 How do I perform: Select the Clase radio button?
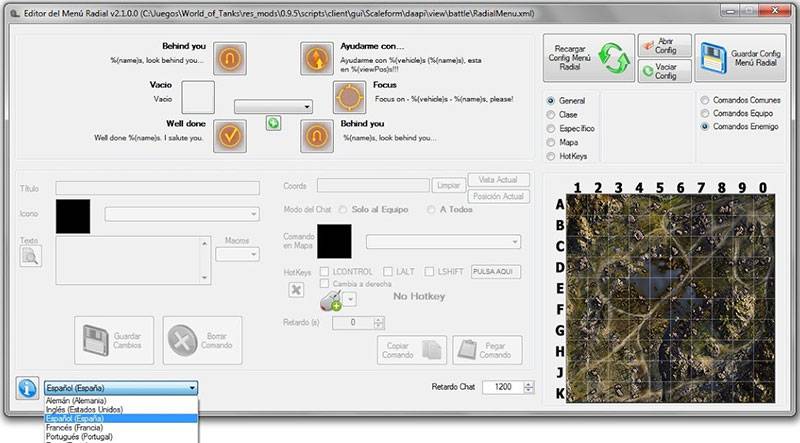[x=552, y=115]
